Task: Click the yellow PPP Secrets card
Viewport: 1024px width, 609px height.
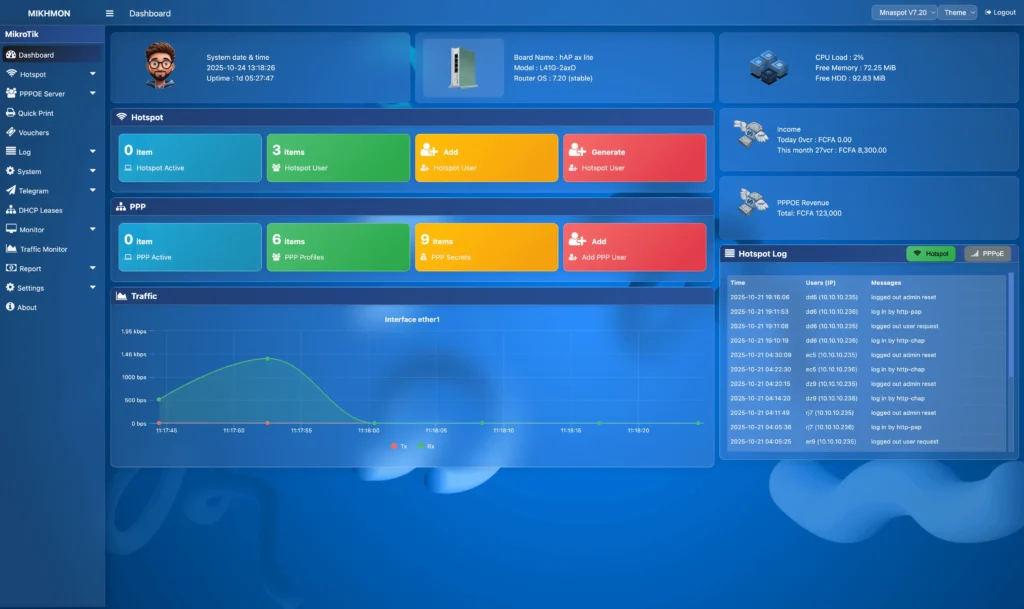Action: 485,248
